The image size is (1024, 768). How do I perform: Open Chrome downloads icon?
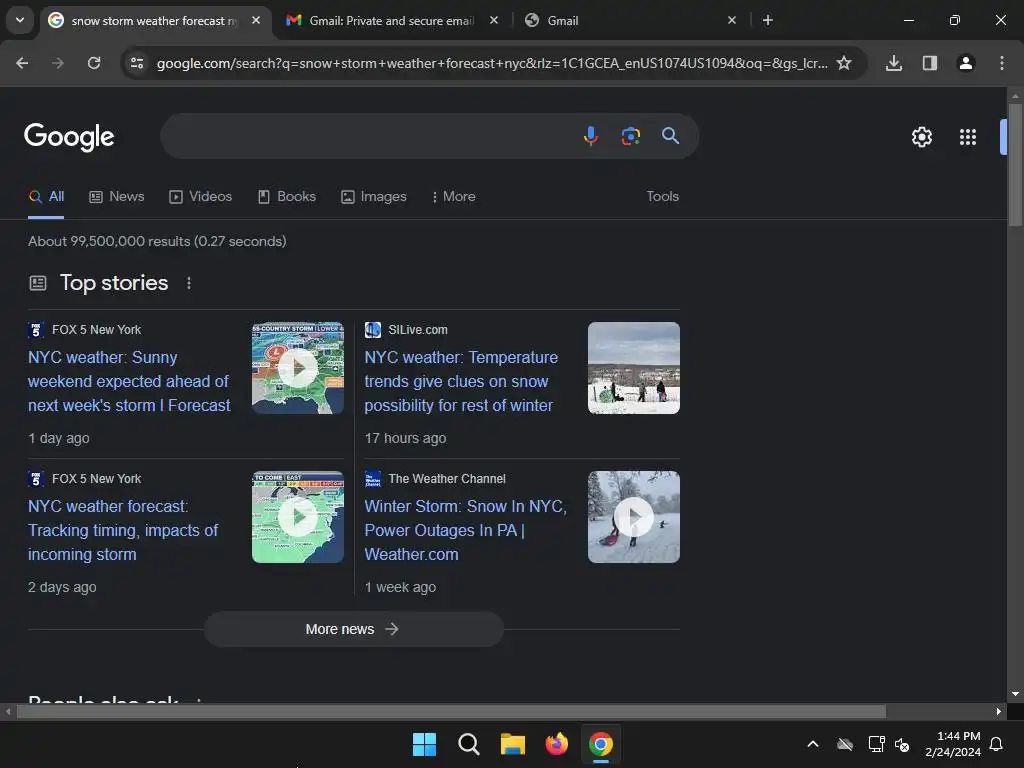coord(893,63)
